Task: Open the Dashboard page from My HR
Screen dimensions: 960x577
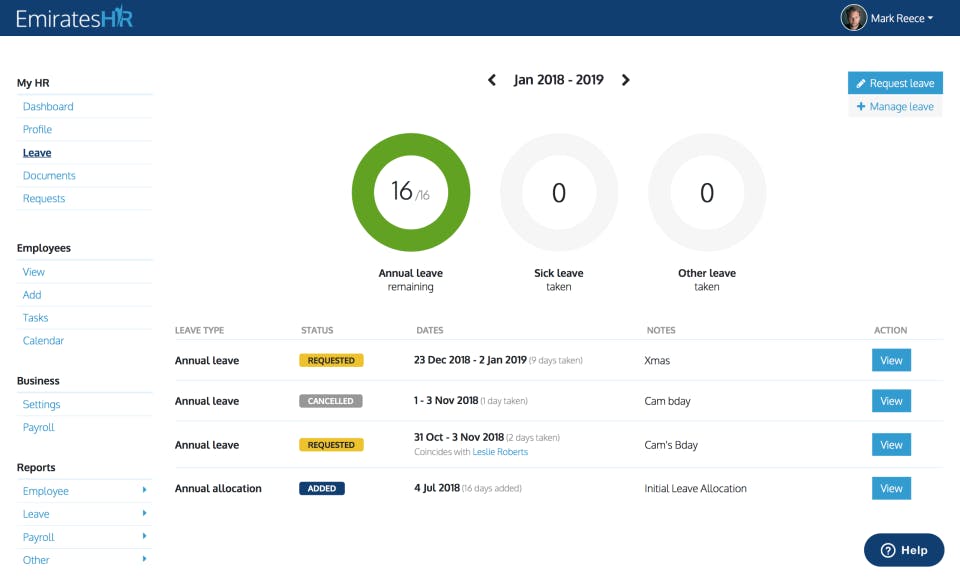Action: coord(48,106)
